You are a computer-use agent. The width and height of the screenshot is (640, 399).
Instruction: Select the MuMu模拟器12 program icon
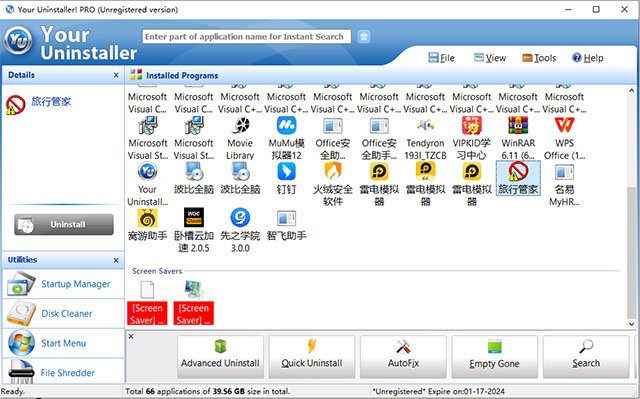287,126
